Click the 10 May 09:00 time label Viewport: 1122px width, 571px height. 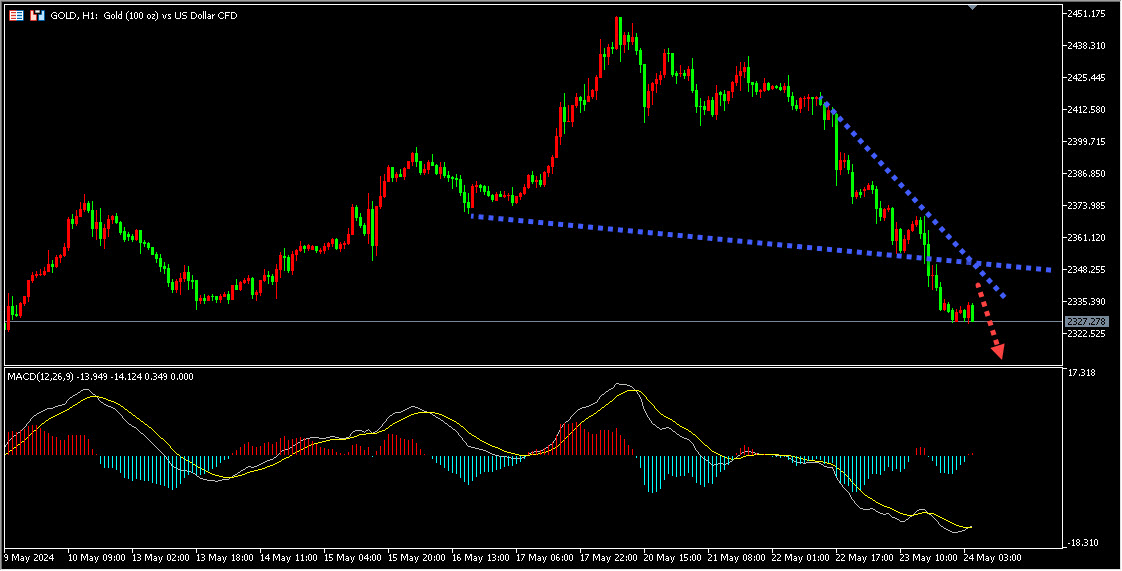click(97, 557)
